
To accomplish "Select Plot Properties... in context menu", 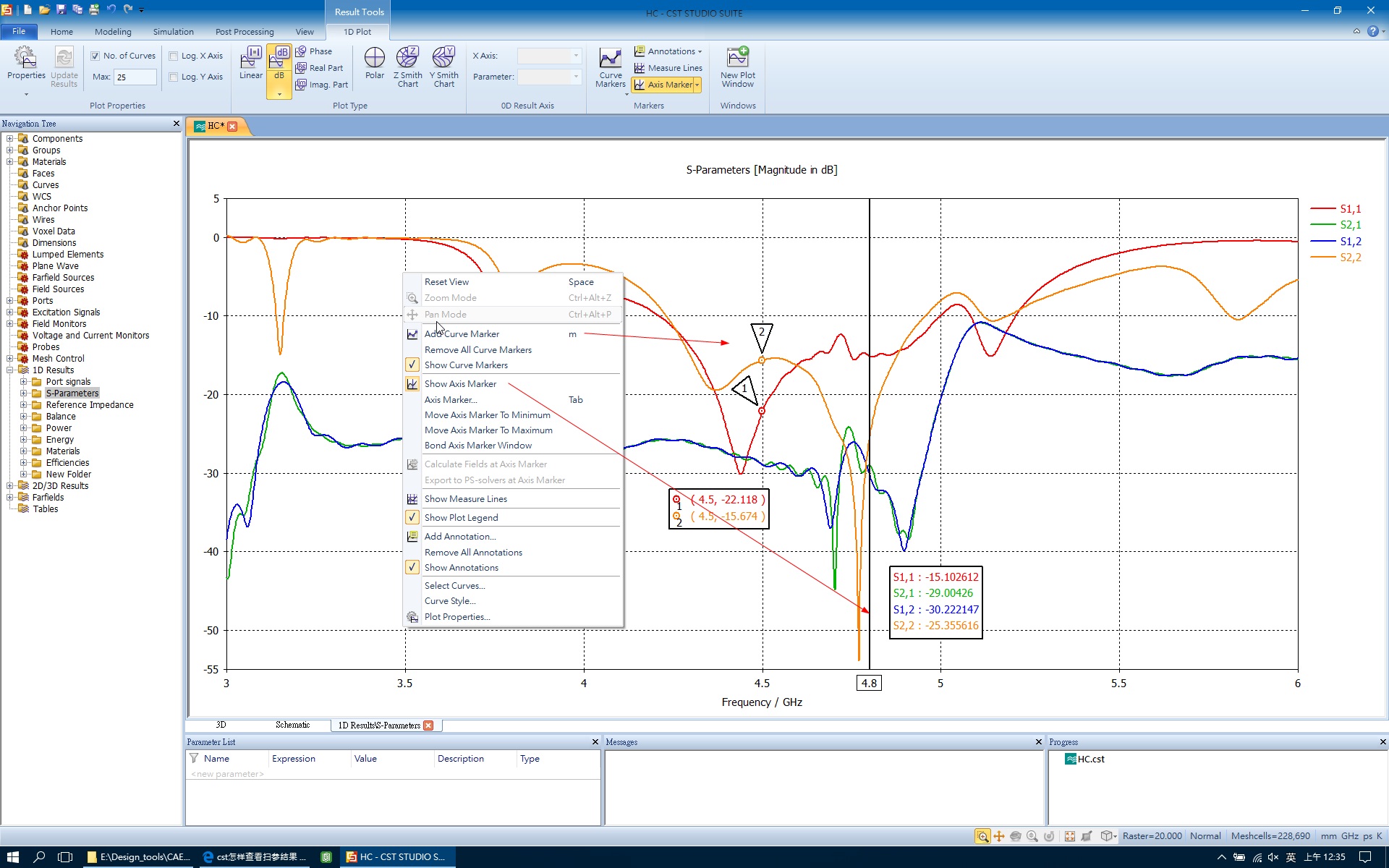I will click(513, 617).
